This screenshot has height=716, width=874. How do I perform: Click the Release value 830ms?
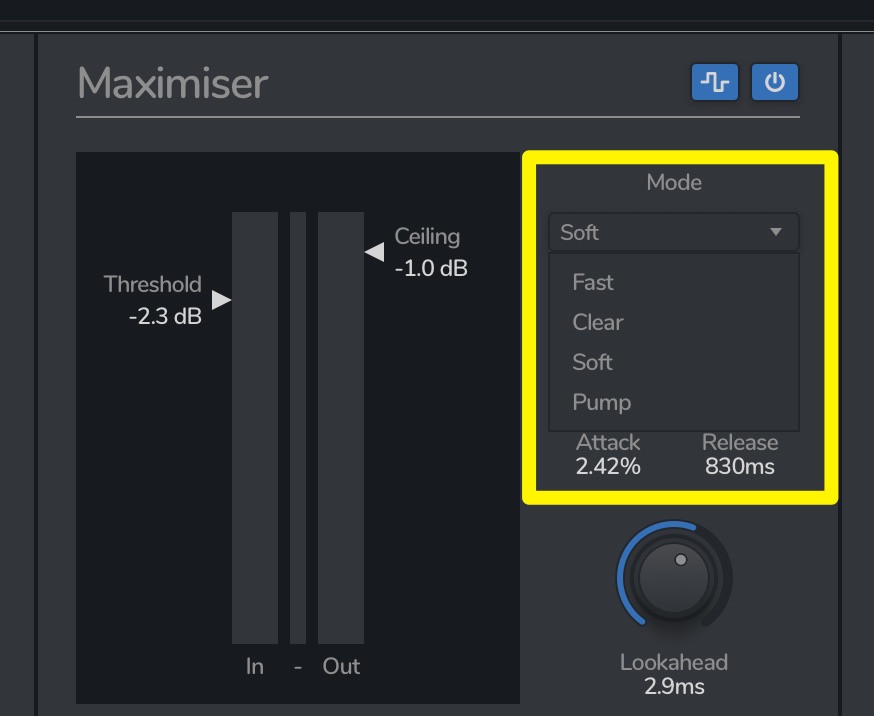pos(739,466)
